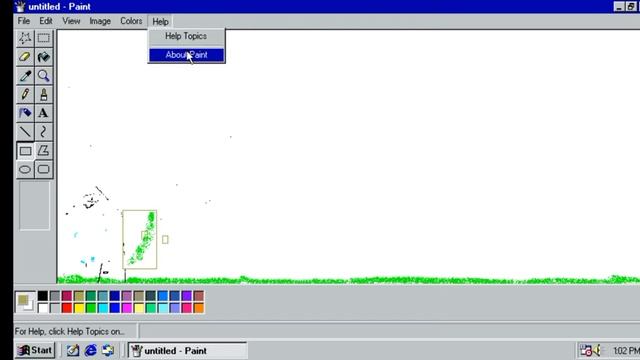
Task: Select the Rectangle shape tool
Action: point(25,151)
